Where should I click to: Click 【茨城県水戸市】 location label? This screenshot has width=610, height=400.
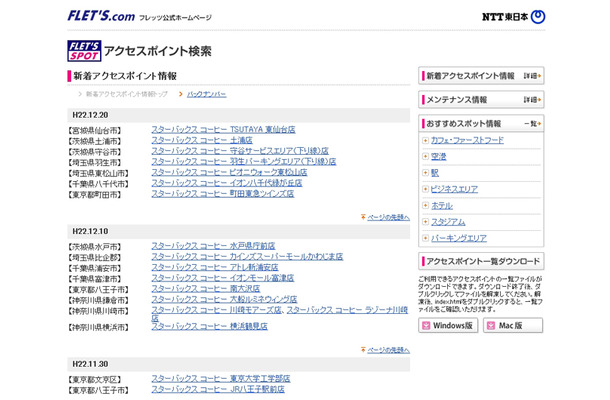95,247
